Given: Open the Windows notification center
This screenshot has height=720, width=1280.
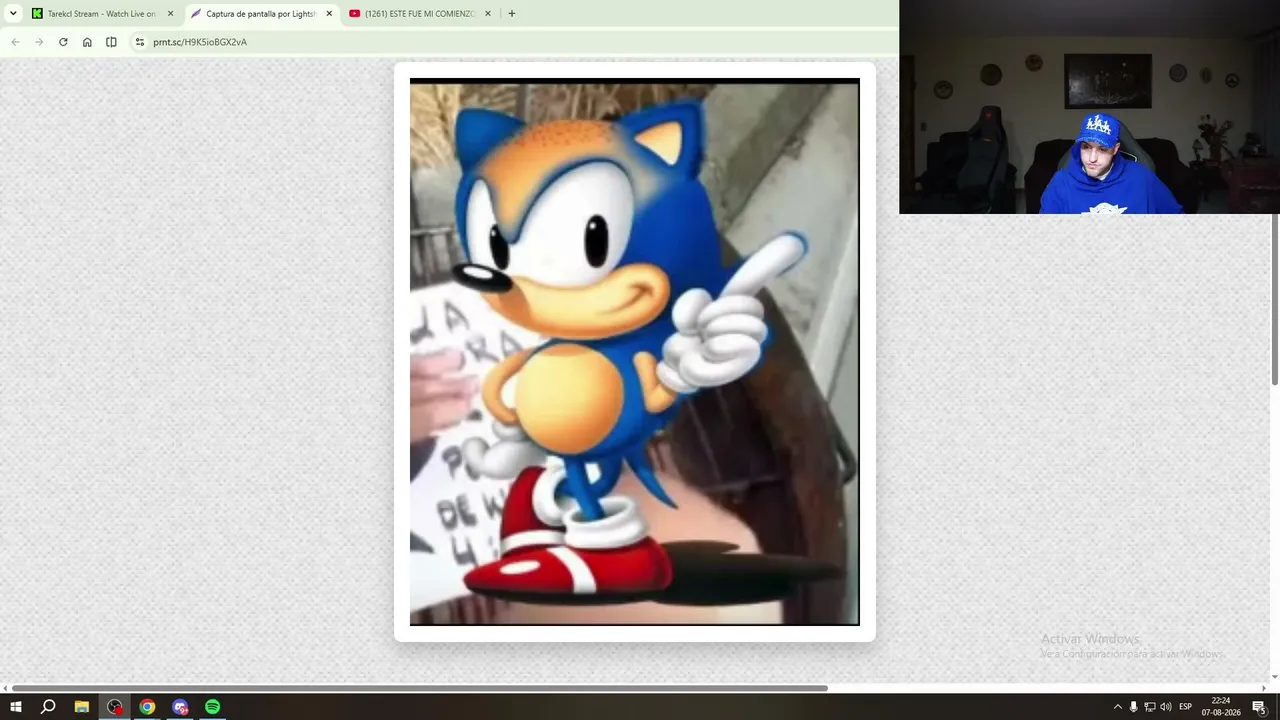Looking at the screenshot, I should click(x=1259, y=707).
